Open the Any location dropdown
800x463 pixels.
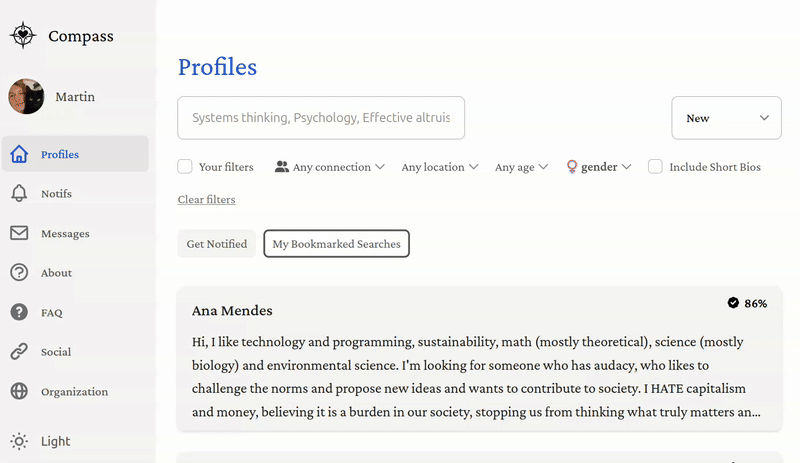440,167
